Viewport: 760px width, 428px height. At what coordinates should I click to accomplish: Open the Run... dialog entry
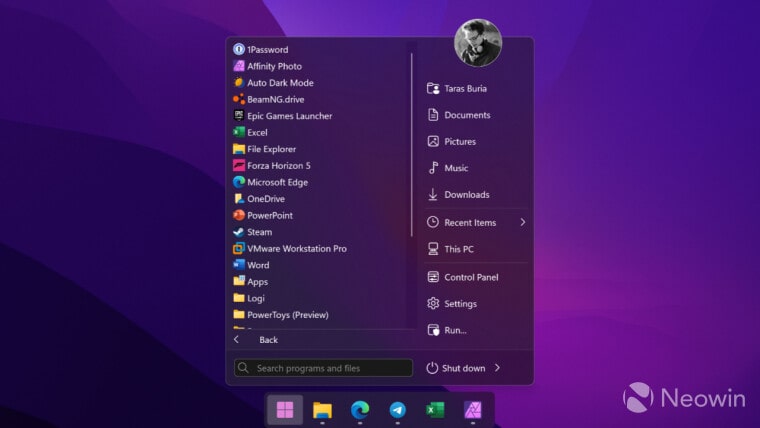[x=447, y=330]
